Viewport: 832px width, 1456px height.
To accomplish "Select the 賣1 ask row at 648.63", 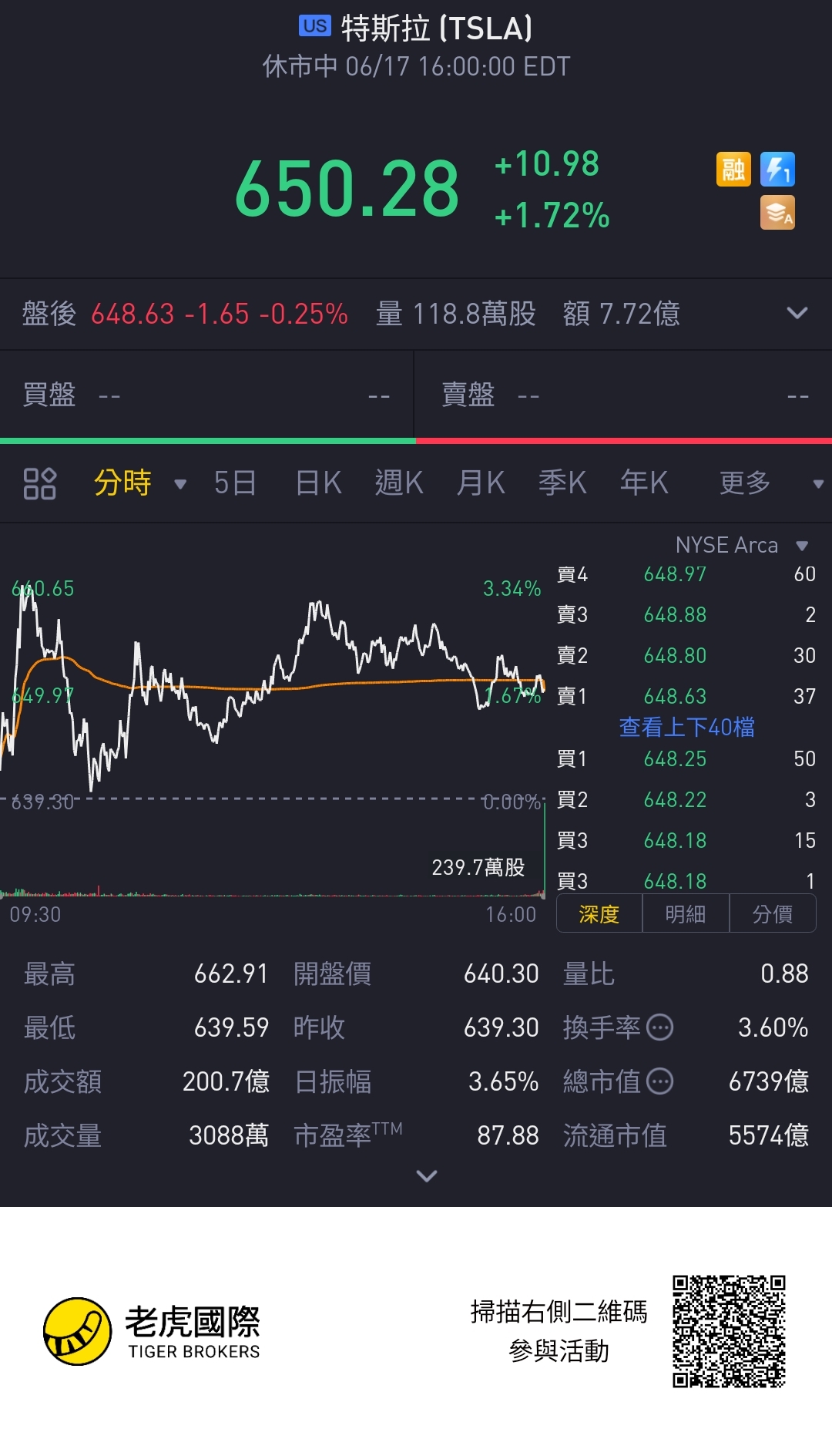I will [686, 697].
